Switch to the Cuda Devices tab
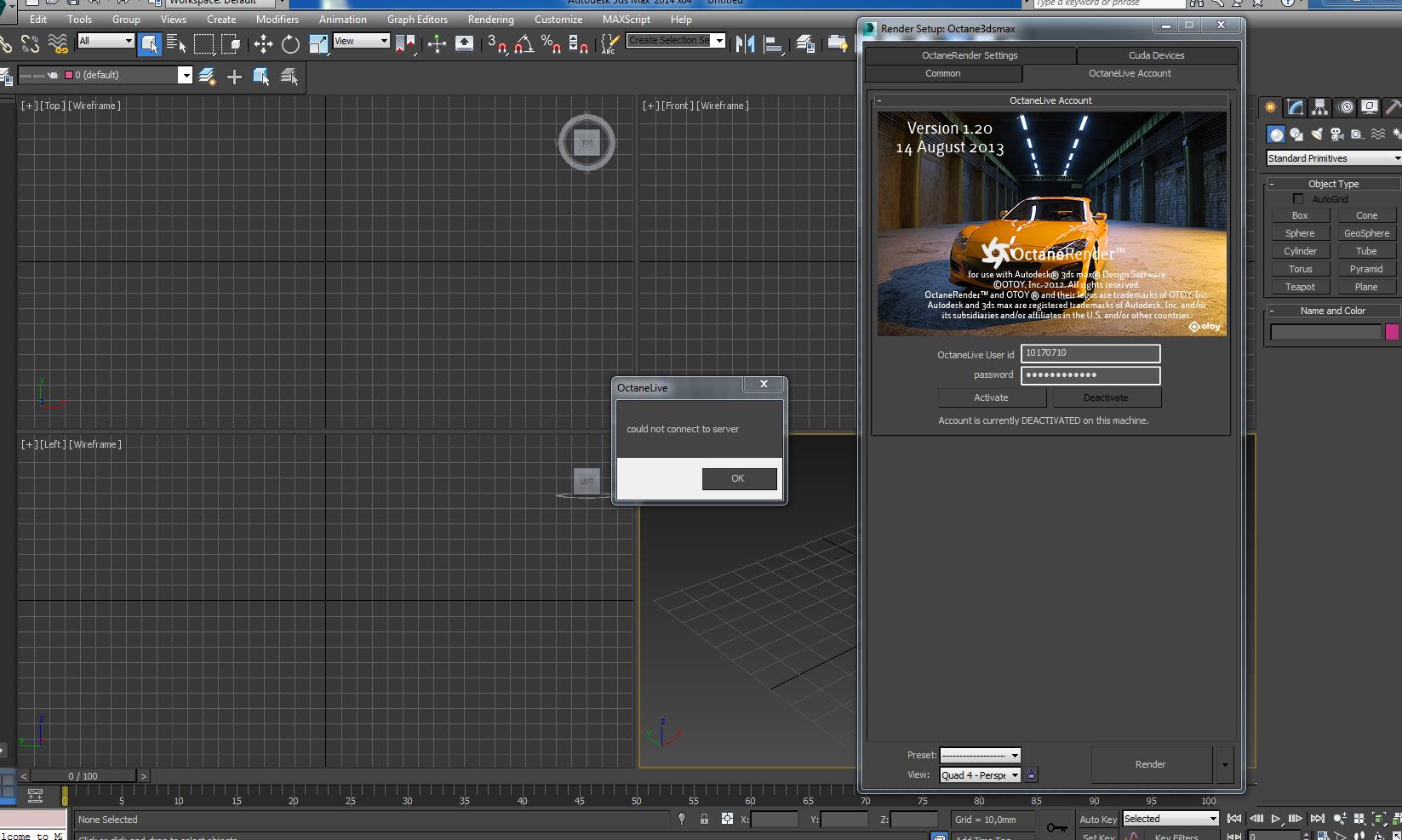The height and width of the screenshot is (840, 1402). coord(1156,55)
